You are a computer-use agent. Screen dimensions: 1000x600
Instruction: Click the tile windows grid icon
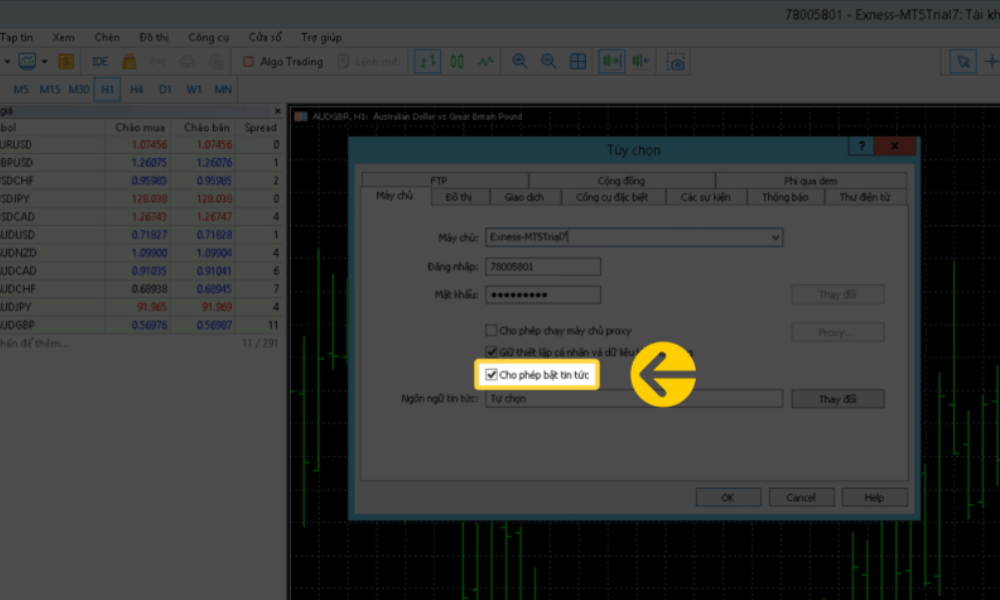point(578,62)
